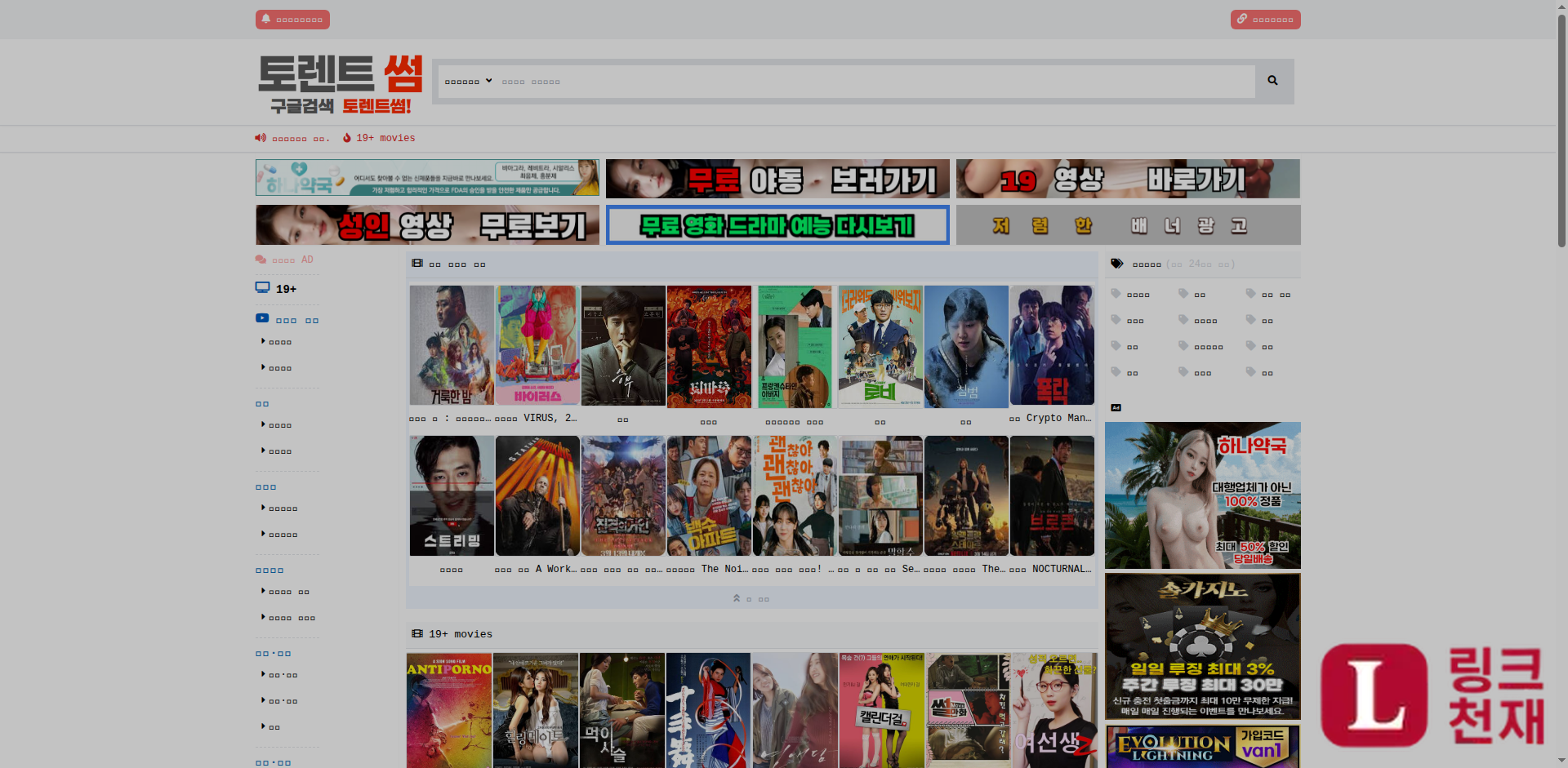Click the 성인 영상 무료보기 banner
Image resolution: width=1568 pixels, height=768 pixels.
(x=427, y=224)
